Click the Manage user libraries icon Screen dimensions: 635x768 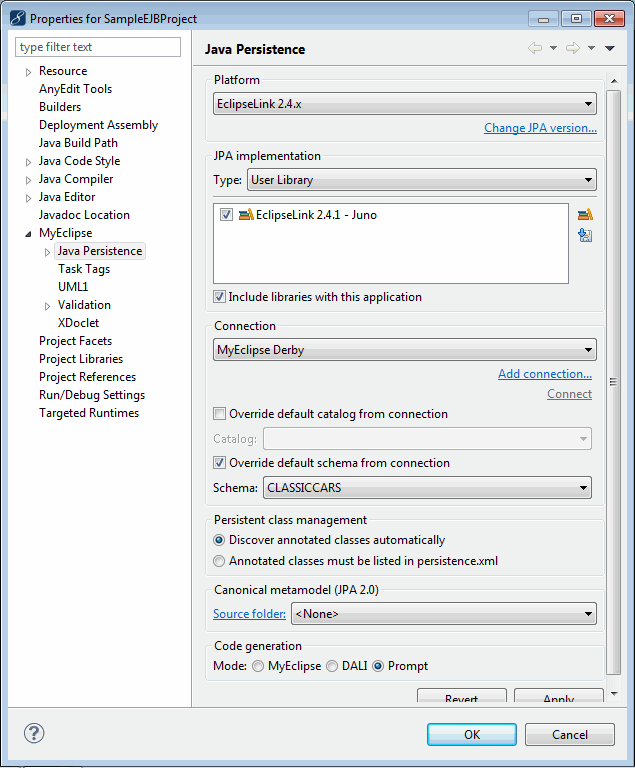[x=585, y=214]
